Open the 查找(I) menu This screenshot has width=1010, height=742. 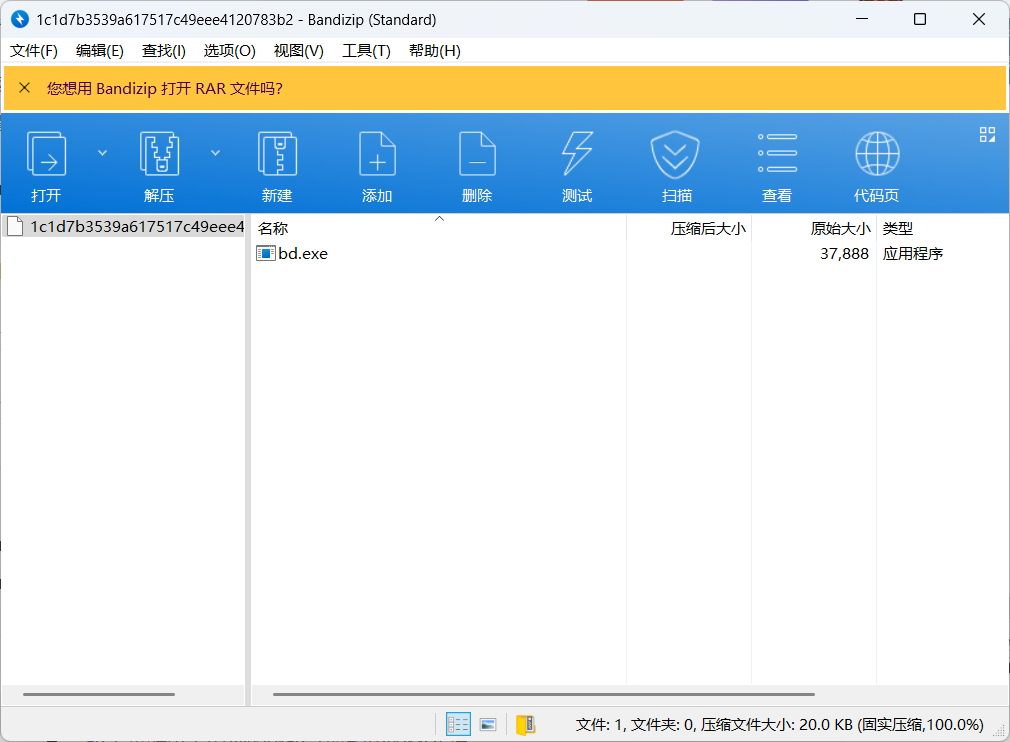point(164,51)
